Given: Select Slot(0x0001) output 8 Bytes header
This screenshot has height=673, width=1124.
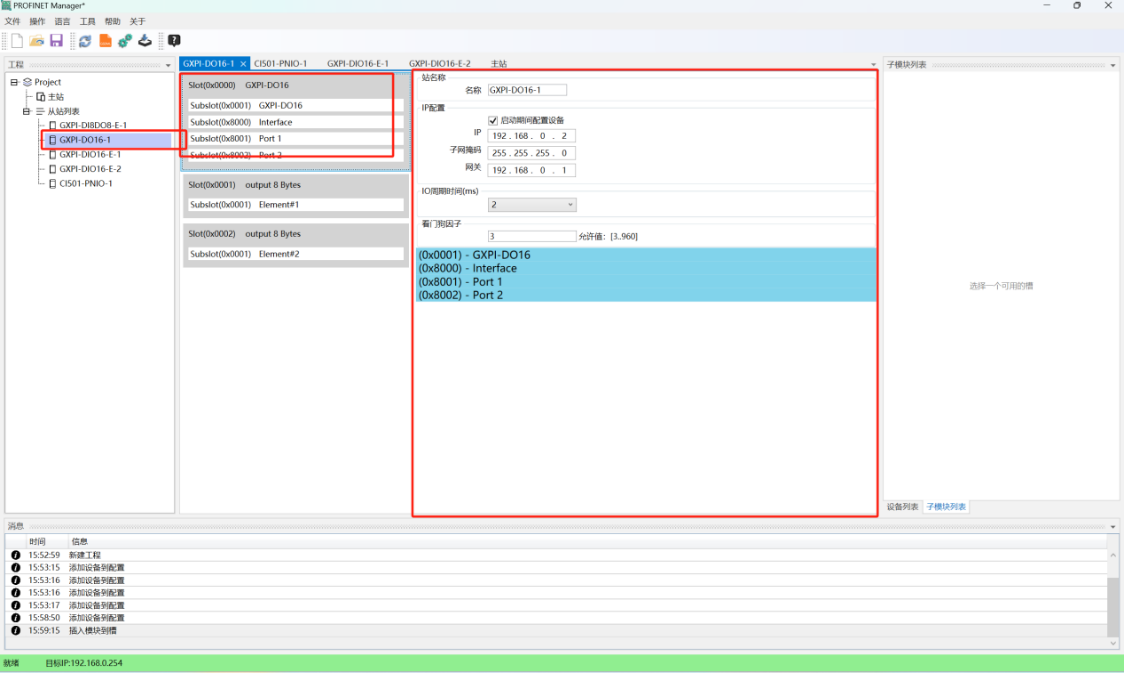Looking at the screenshot, I should pos(295,185).
